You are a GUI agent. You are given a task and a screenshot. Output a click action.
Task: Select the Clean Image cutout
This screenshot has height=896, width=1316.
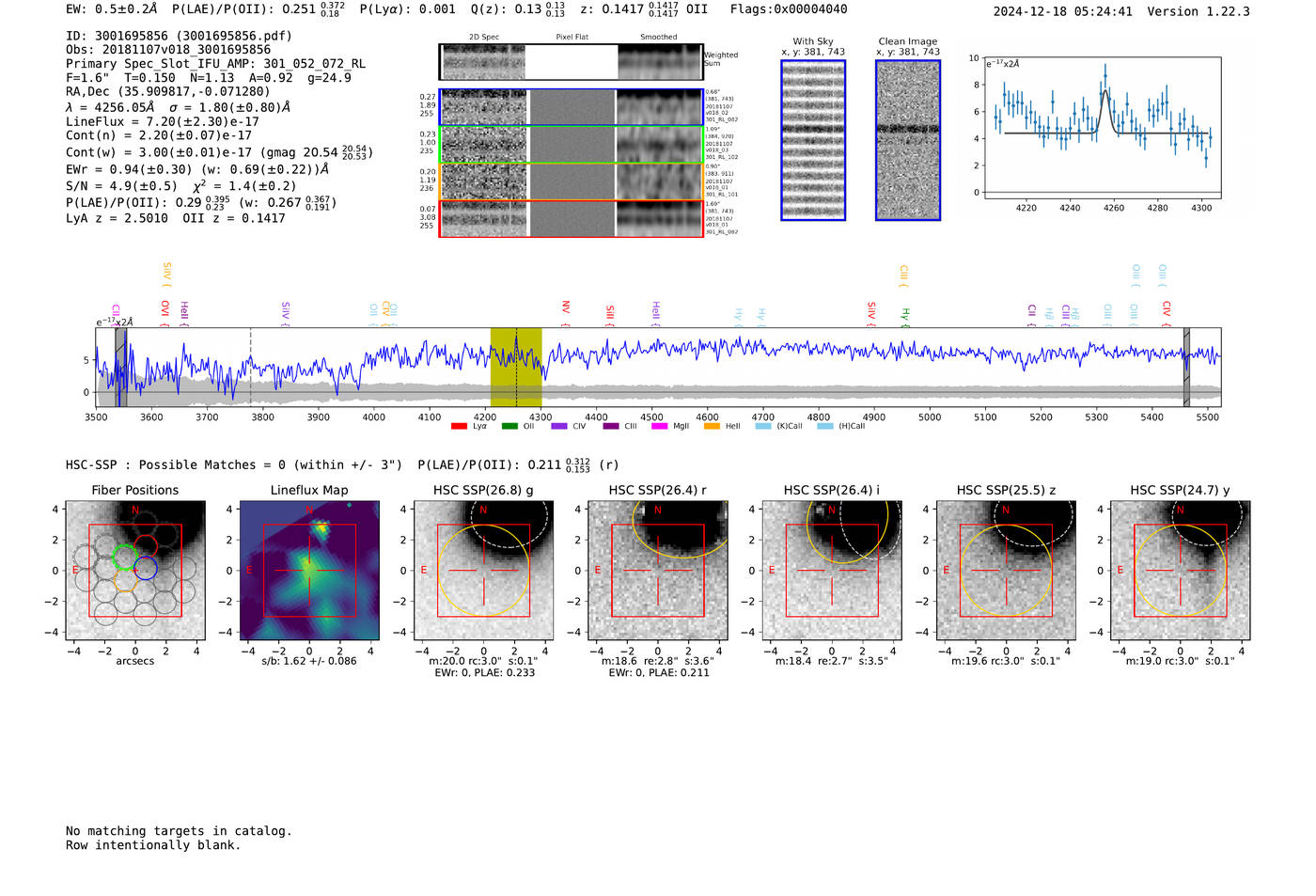pos(908,140)
